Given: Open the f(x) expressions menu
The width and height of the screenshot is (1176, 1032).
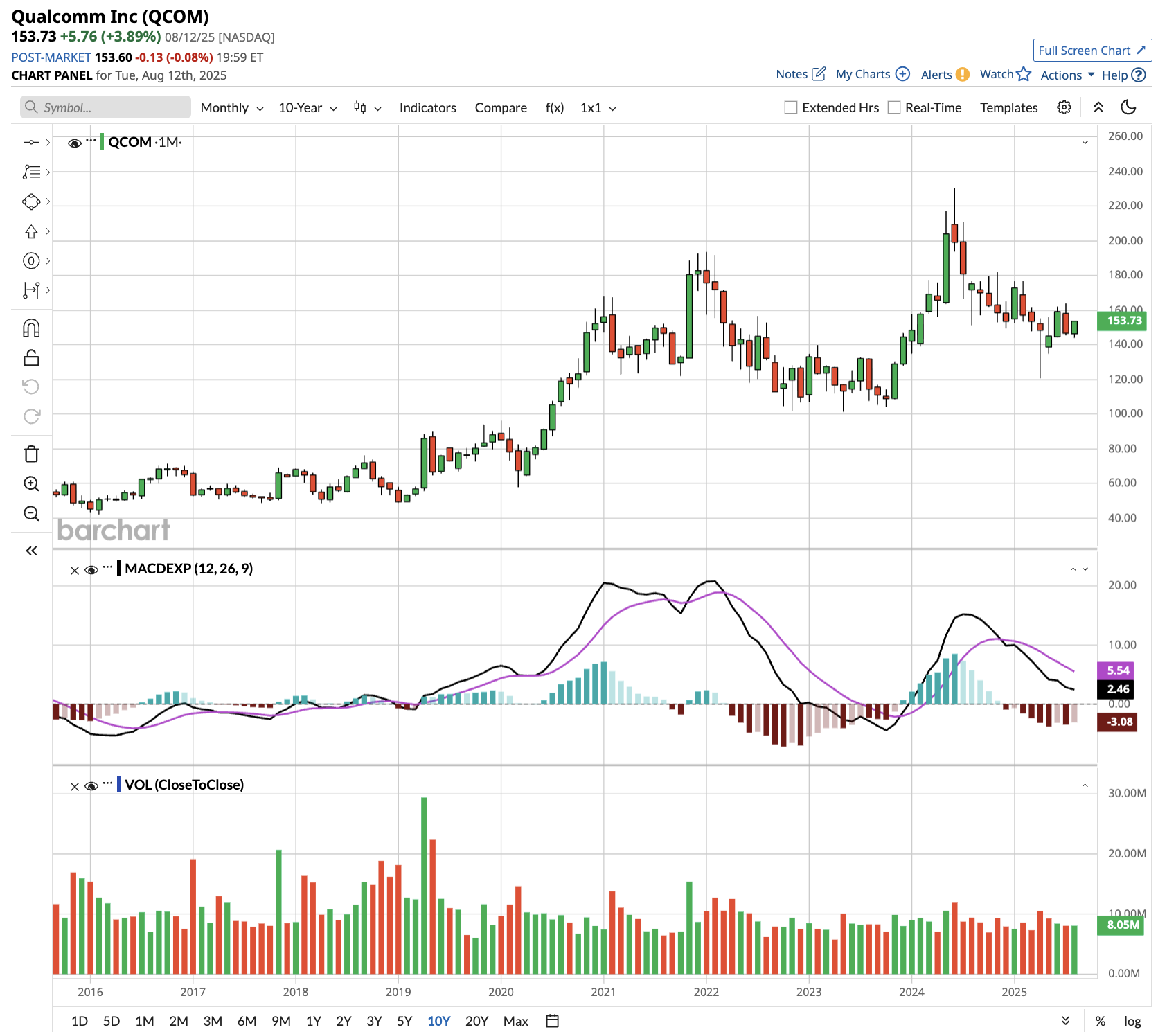Looking at the screenshot, I should [554, 107].
